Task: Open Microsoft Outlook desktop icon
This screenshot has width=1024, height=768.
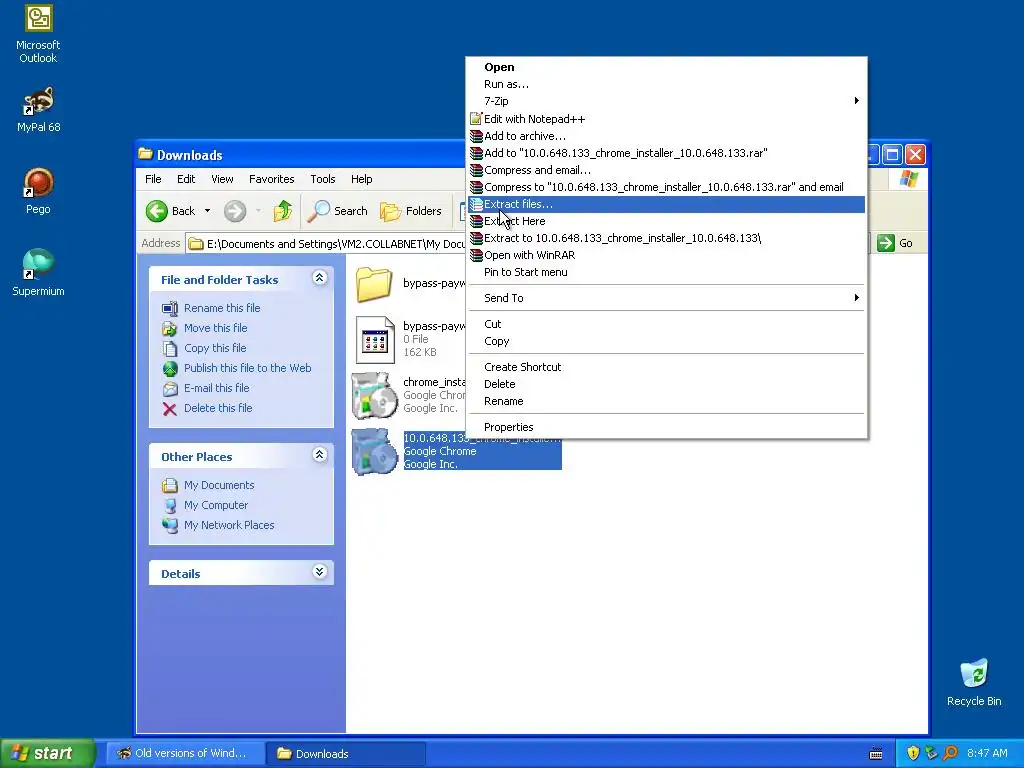Action: click(38, 34)
